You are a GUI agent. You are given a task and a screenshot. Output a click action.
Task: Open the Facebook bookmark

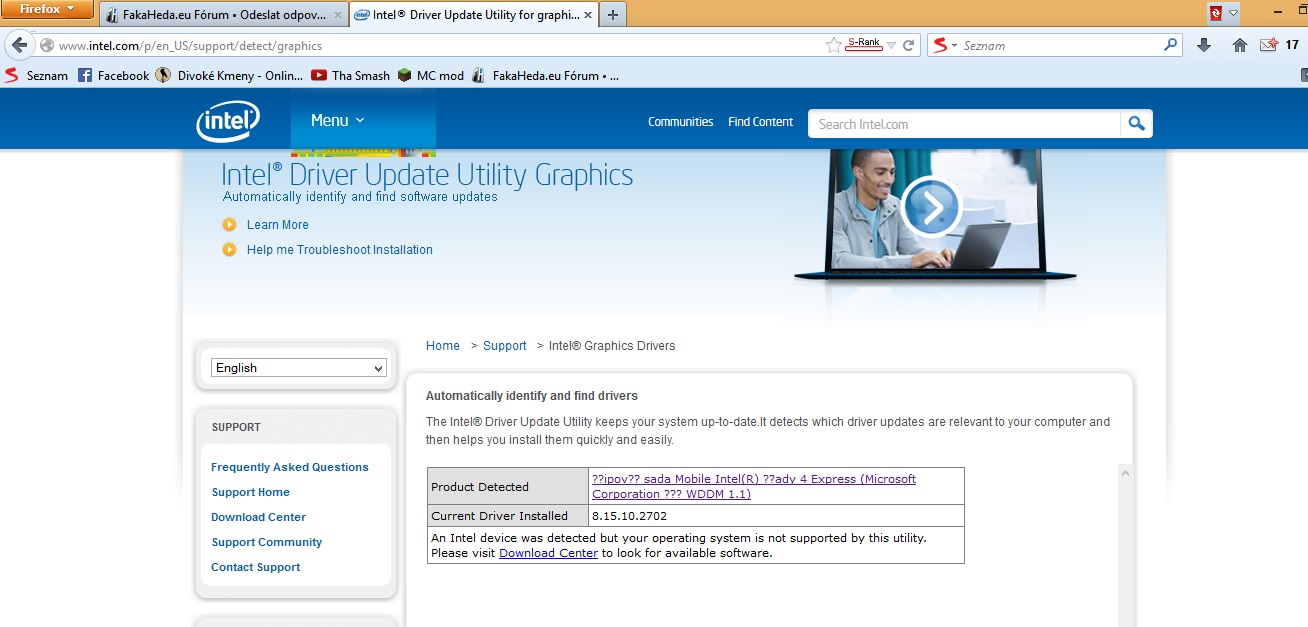coord(113,75)
